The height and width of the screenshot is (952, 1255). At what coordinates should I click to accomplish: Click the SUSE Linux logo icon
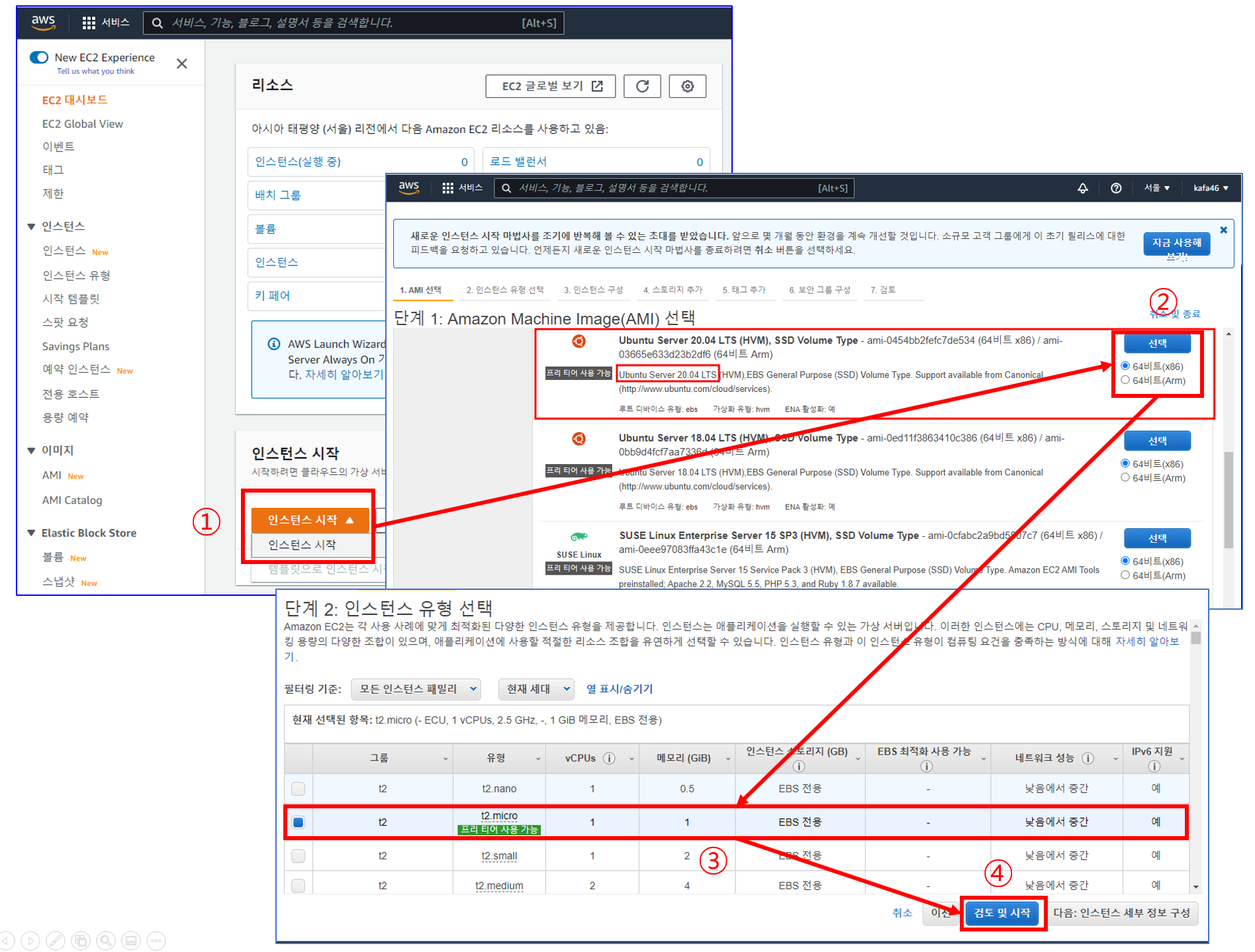click(579, 536)
